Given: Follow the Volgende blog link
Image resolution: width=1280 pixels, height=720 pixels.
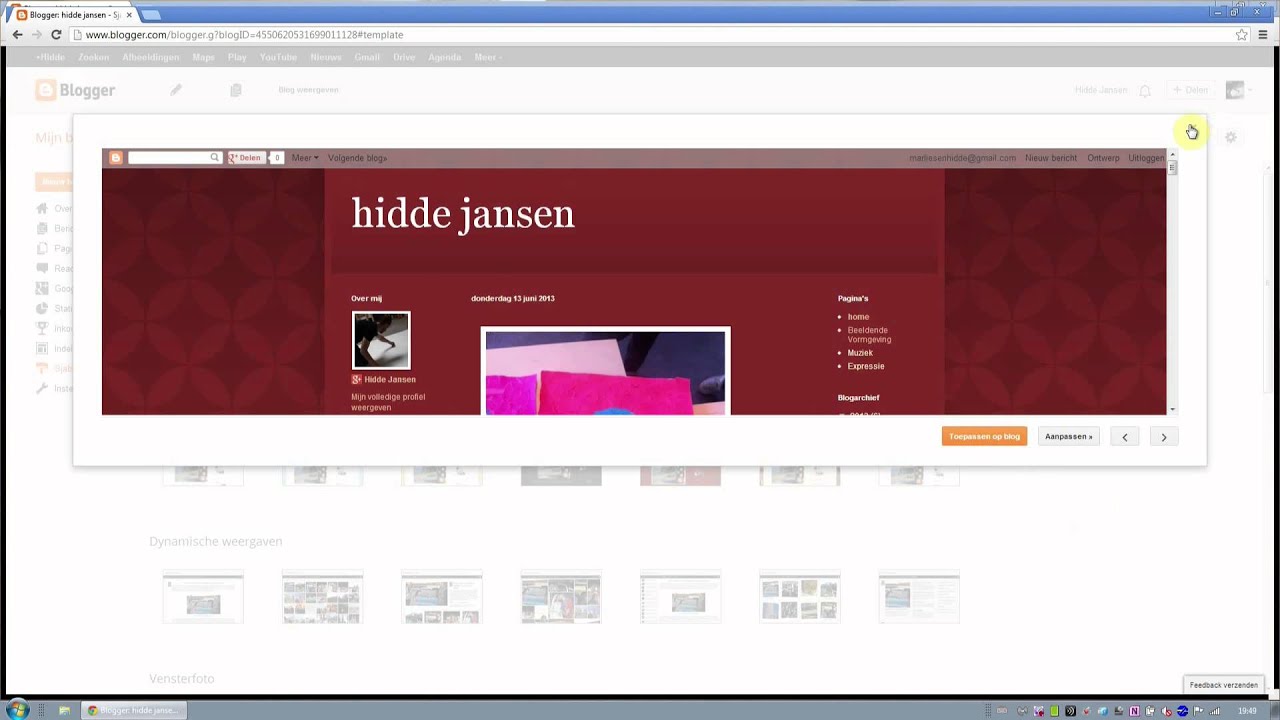Looking at the screenshot, I should point(357,158).
